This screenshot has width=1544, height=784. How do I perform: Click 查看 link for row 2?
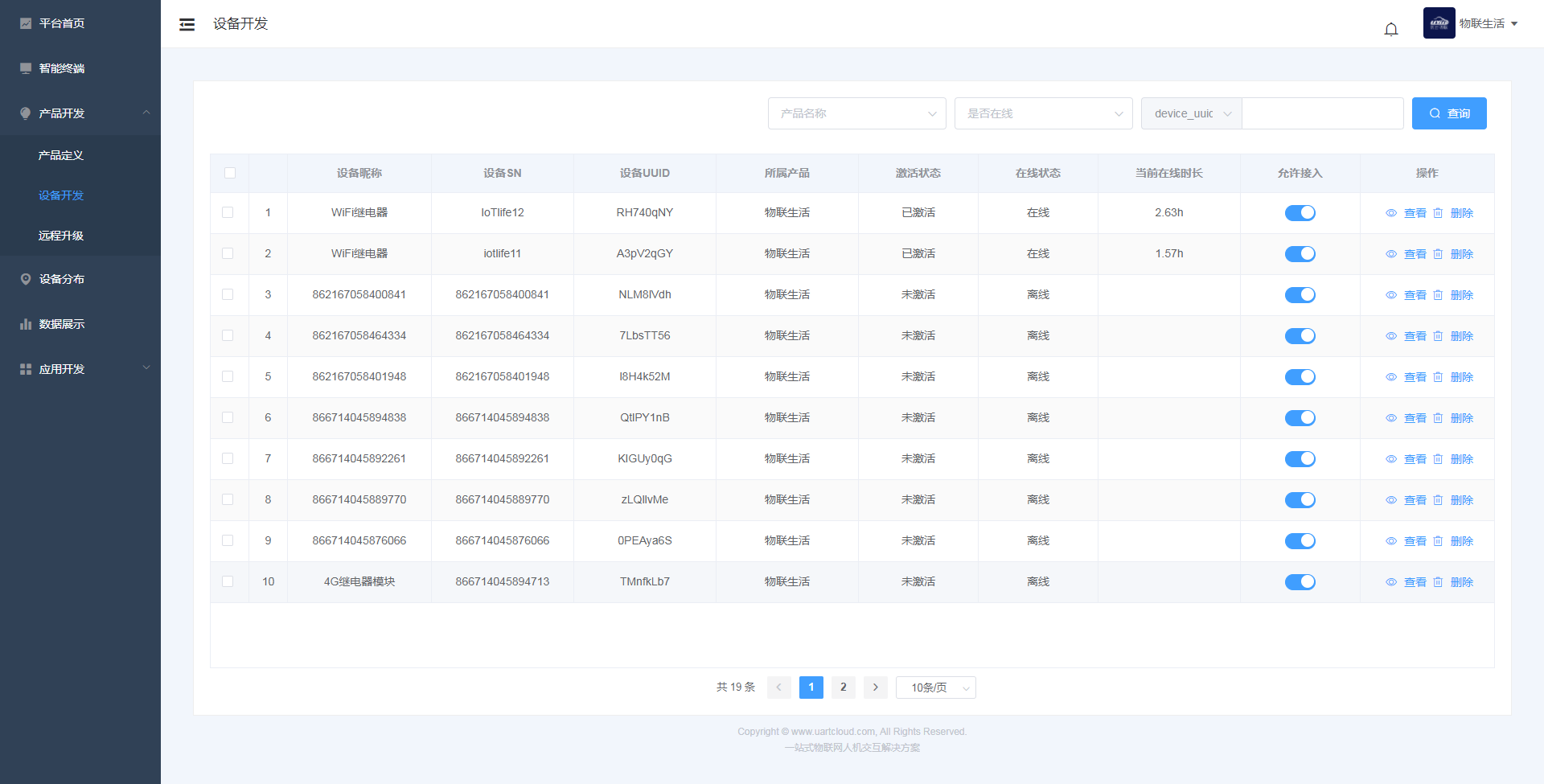point(1415,254)
